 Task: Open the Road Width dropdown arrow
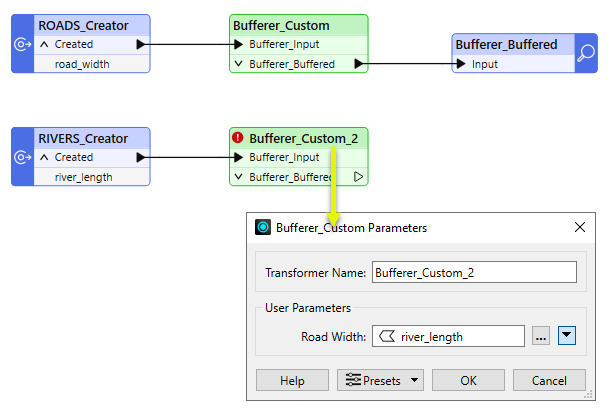[567, 337]
